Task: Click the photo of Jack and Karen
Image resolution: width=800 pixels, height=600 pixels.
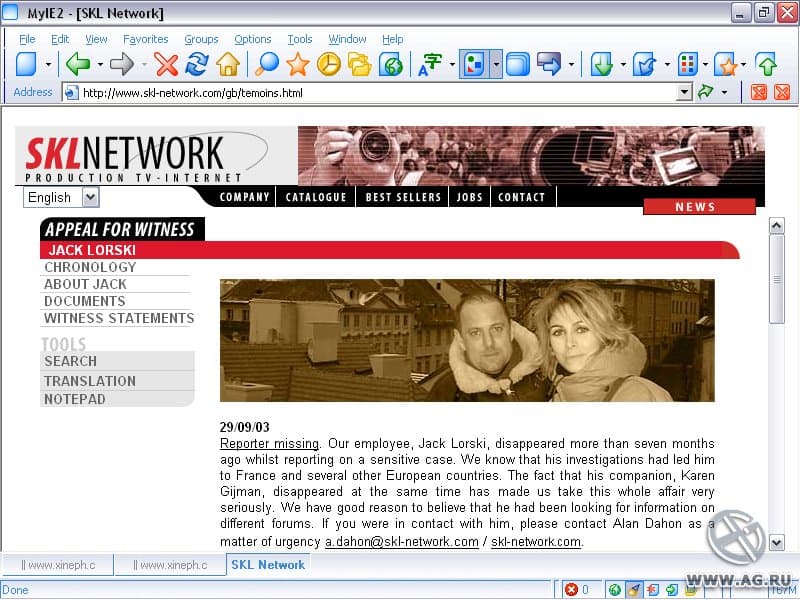Action: coord(467,340)
